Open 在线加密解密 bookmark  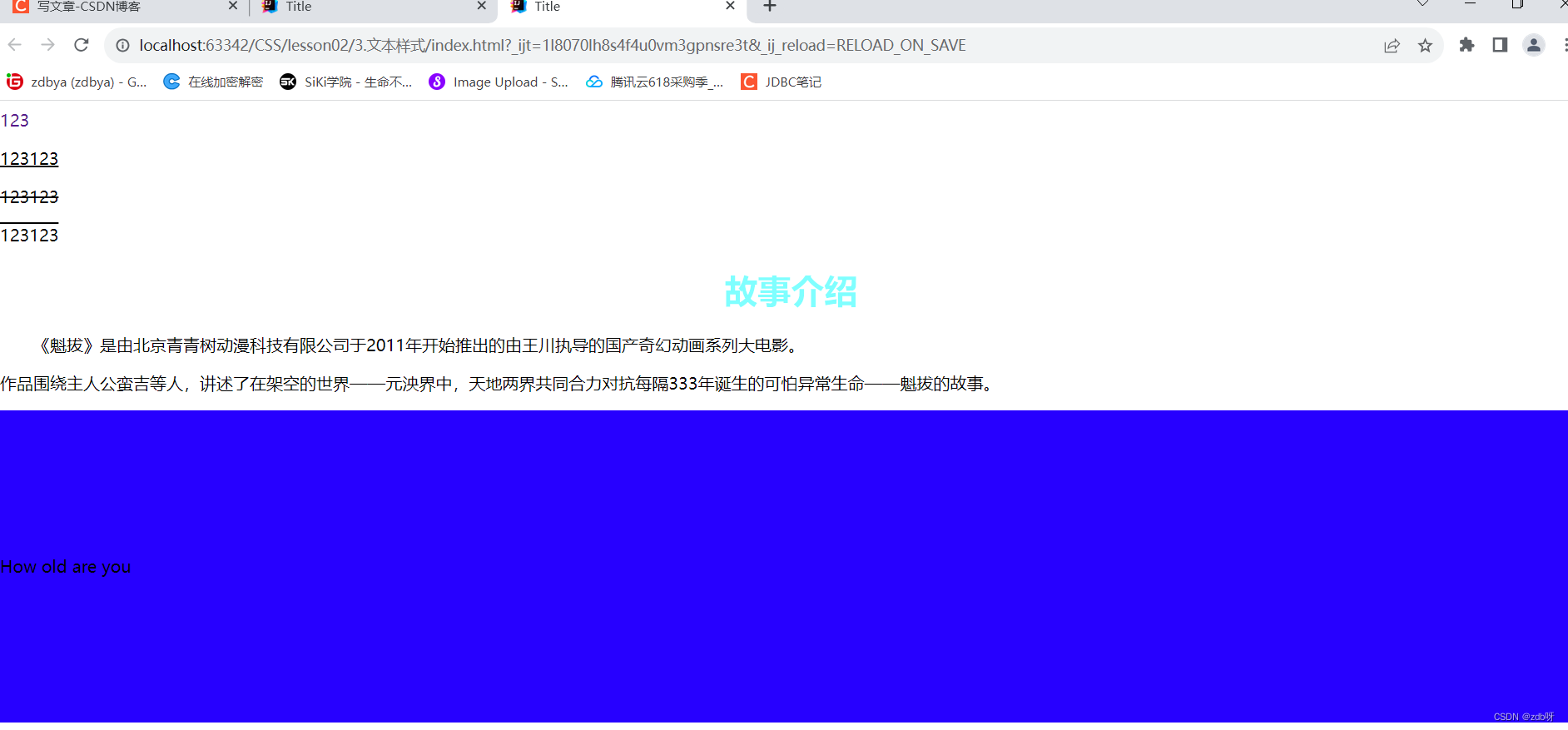coord(213,82)
